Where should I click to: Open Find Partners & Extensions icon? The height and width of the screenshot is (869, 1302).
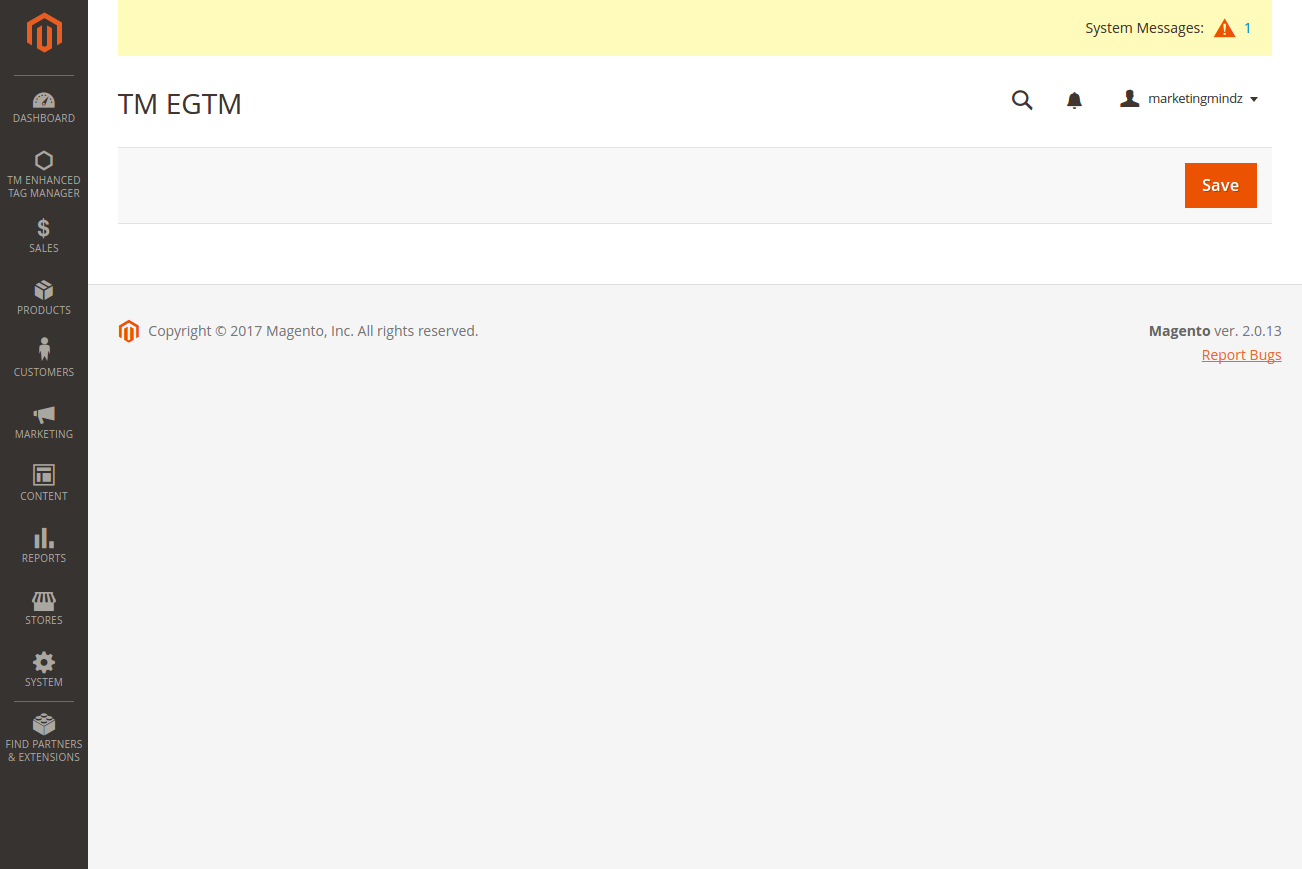pos(44,724)
